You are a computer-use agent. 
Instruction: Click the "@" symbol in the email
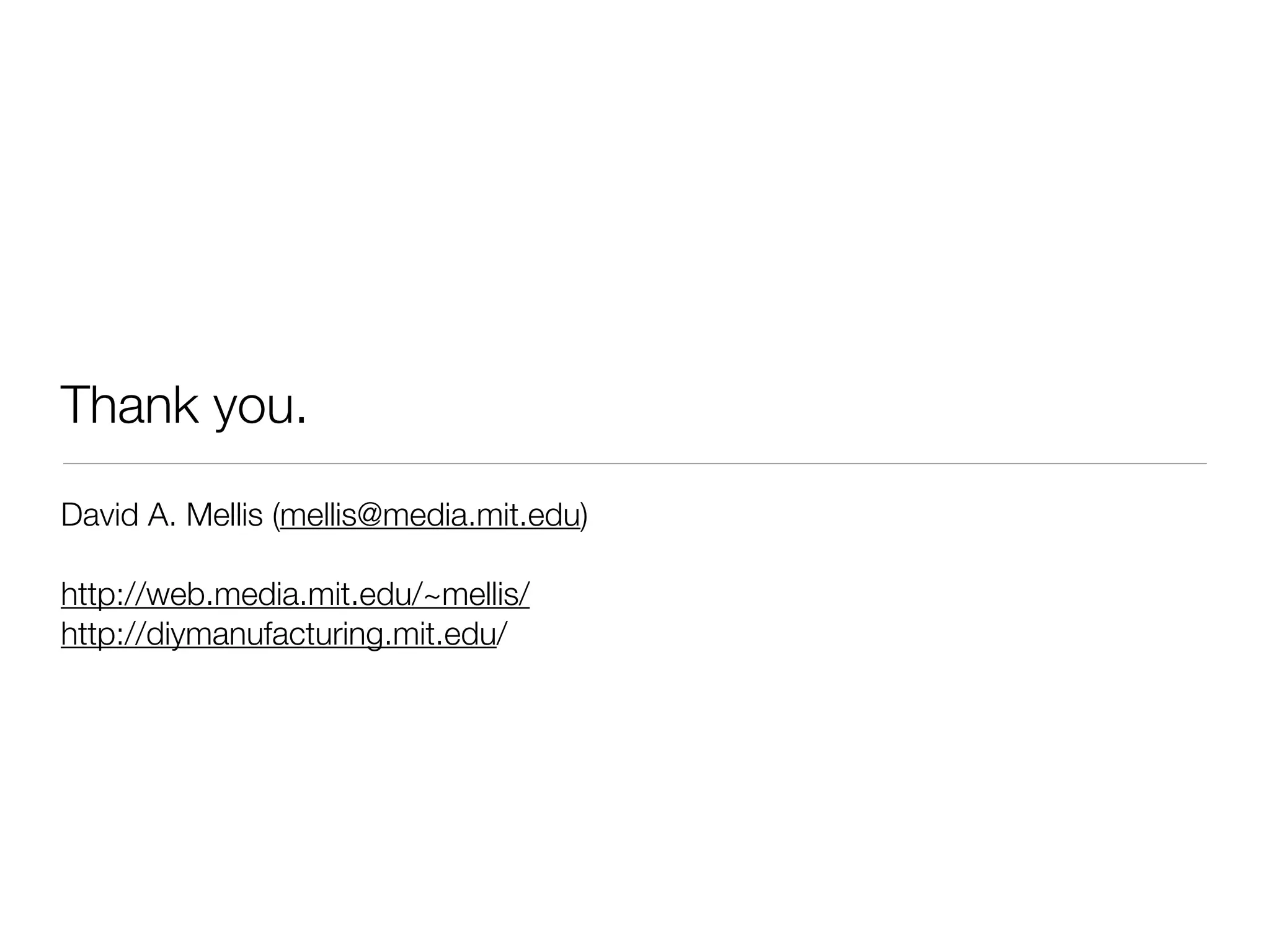click(369, 516)
